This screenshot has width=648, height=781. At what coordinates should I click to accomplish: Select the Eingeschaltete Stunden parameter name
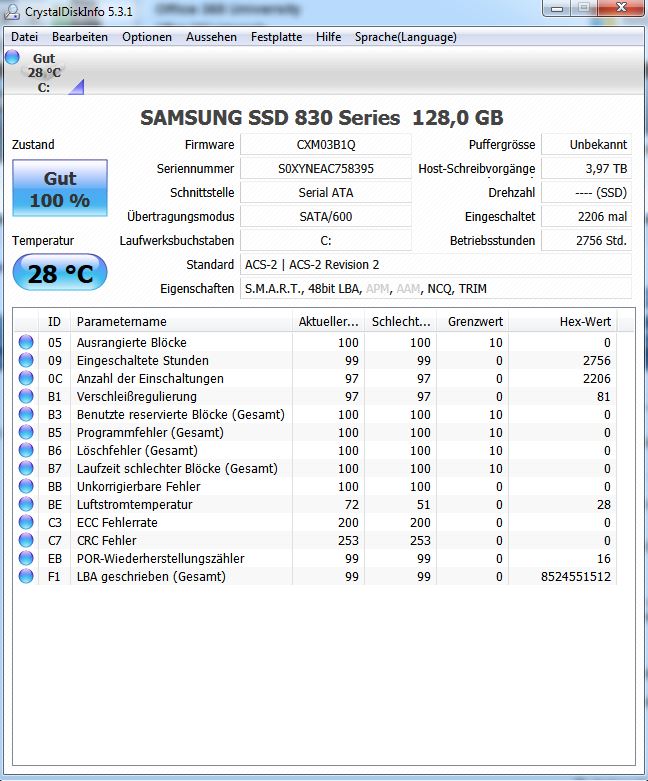point(142,360)
